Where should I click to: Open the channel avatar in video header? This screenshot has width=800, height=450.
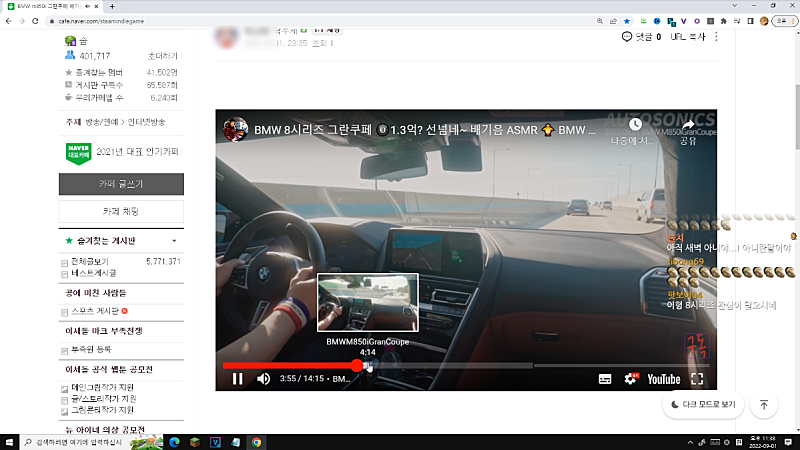[236, 130]
